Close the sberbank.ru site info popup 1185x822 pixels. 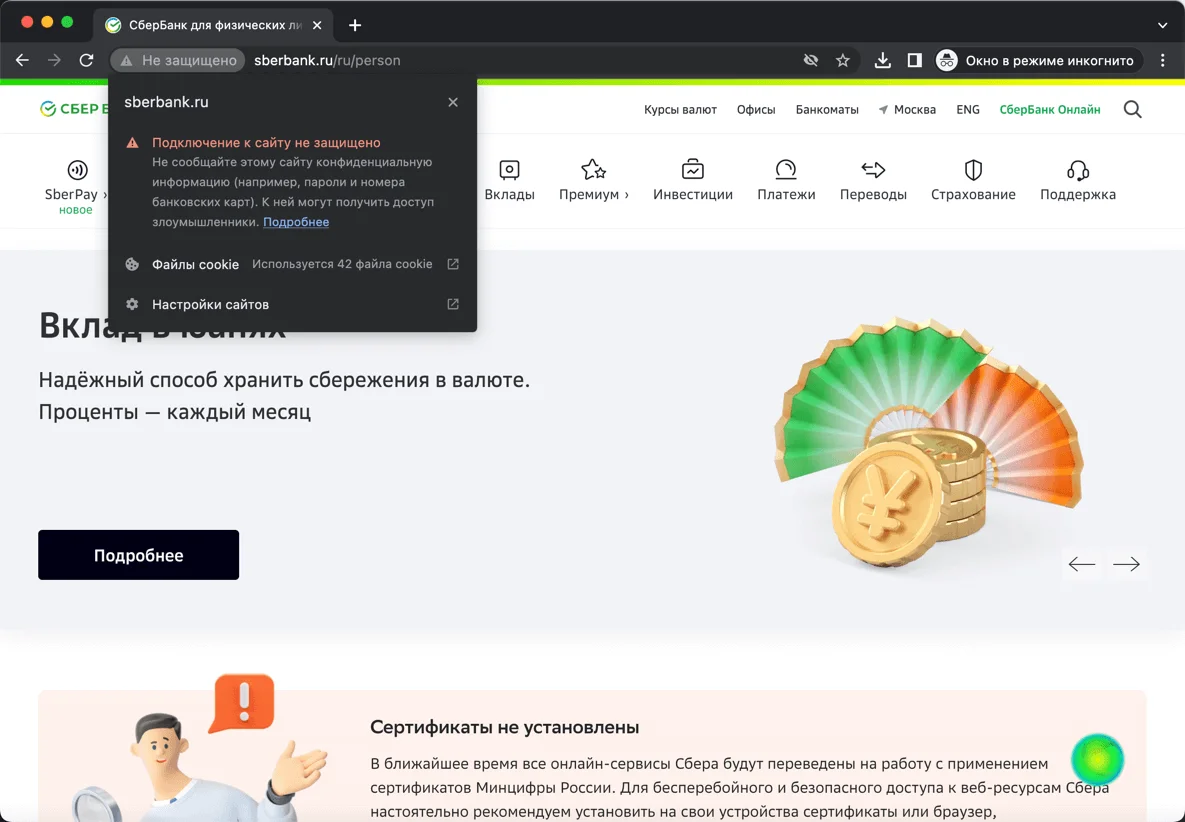pos(453,102)
